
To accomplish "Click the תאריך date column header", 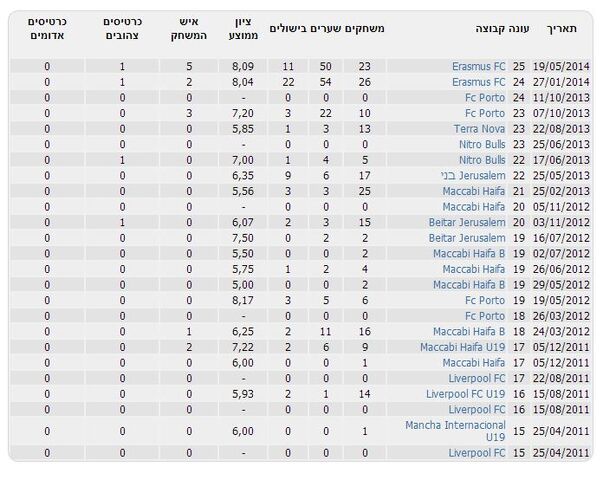I will (561, 29).
